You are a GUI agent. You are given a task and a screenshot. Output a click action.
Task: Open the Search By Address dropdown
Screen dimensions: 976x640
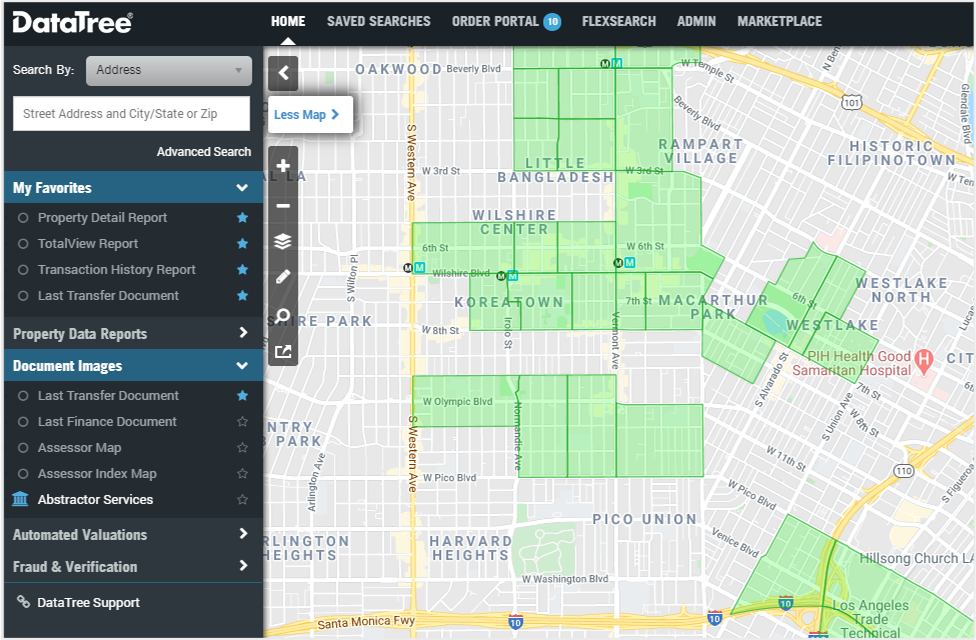pos(168,70)
